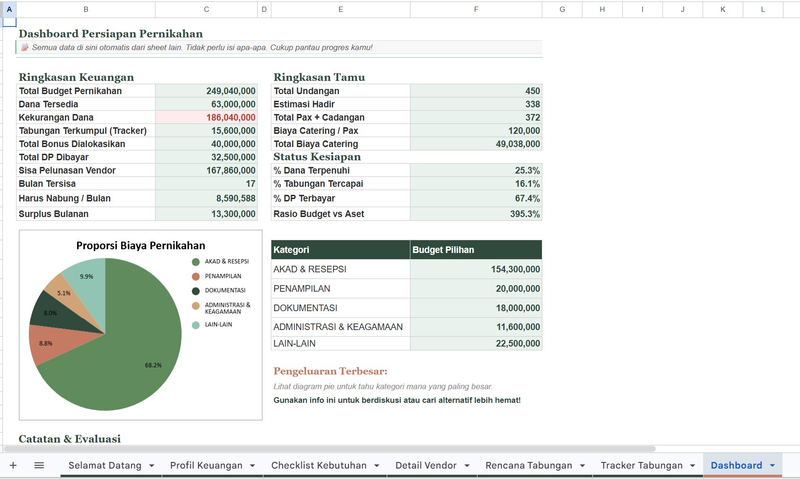Select cell Tabungan Terkumpul (Tracker)
The width and height of the screenshot is (800, 479).
86,131
